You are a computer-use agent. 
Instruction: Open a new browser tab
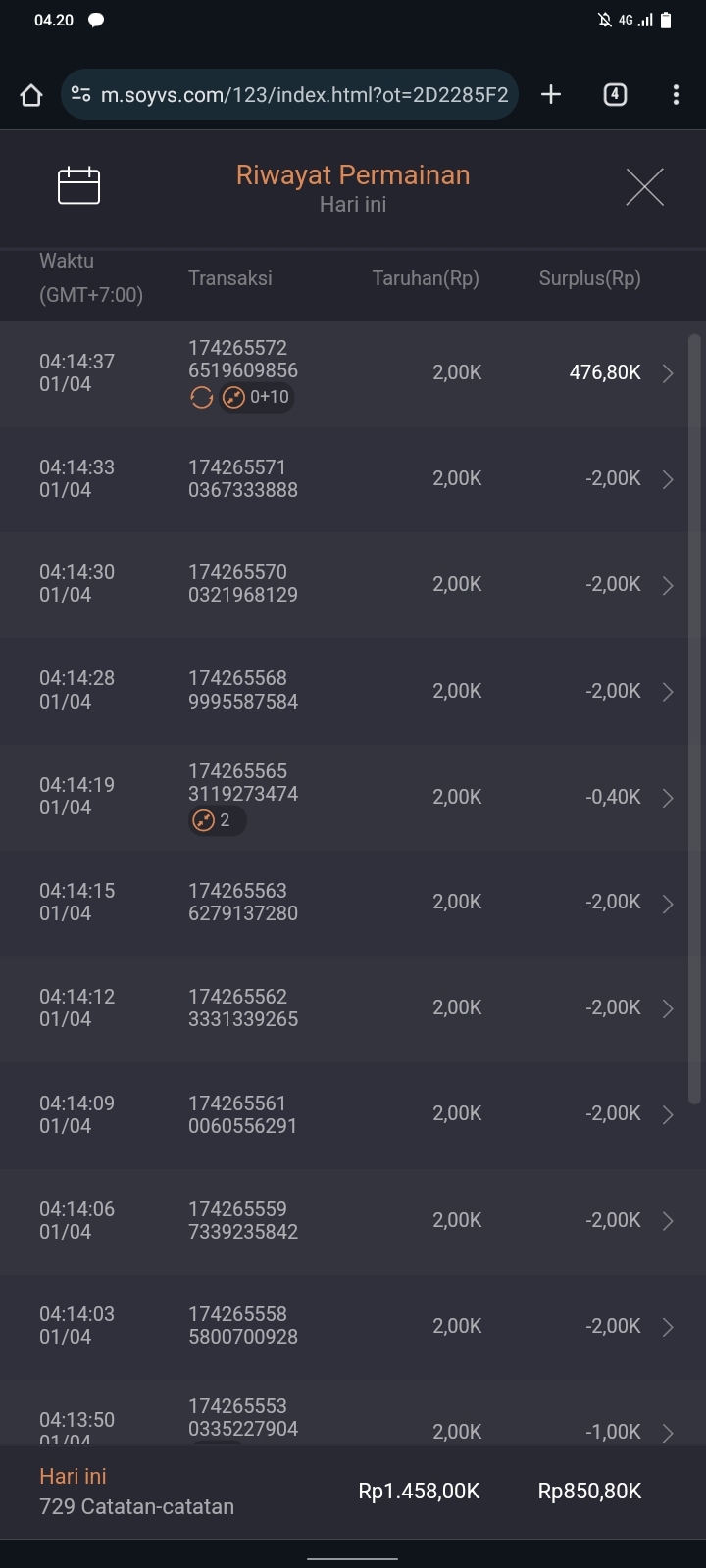(551, 94)
